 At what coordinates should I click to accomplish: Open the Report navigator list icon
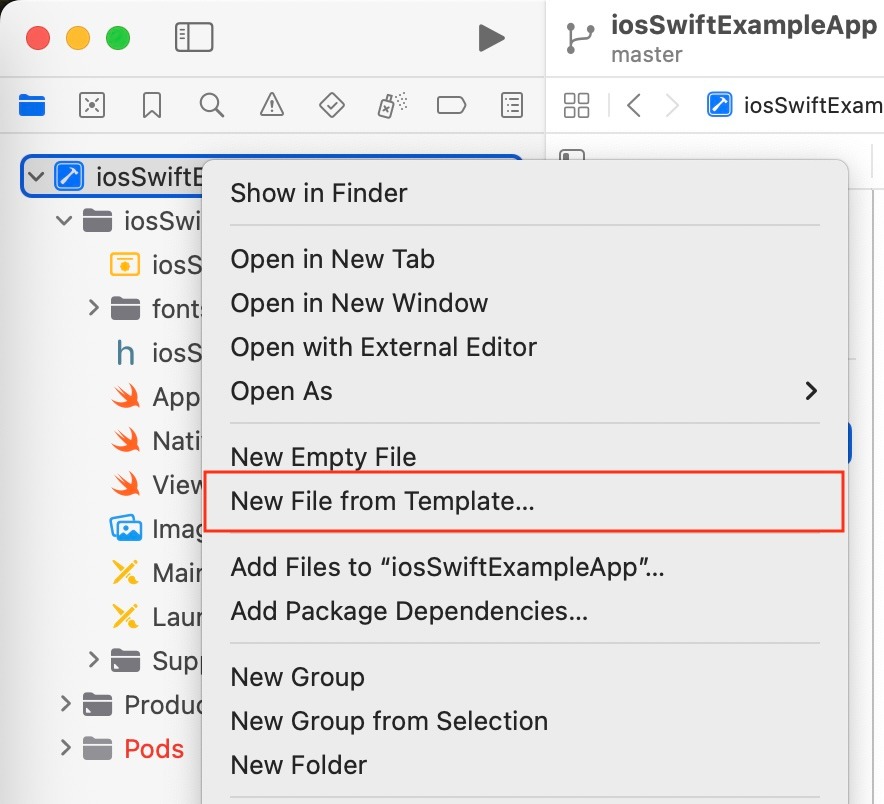tap(512, 105)
